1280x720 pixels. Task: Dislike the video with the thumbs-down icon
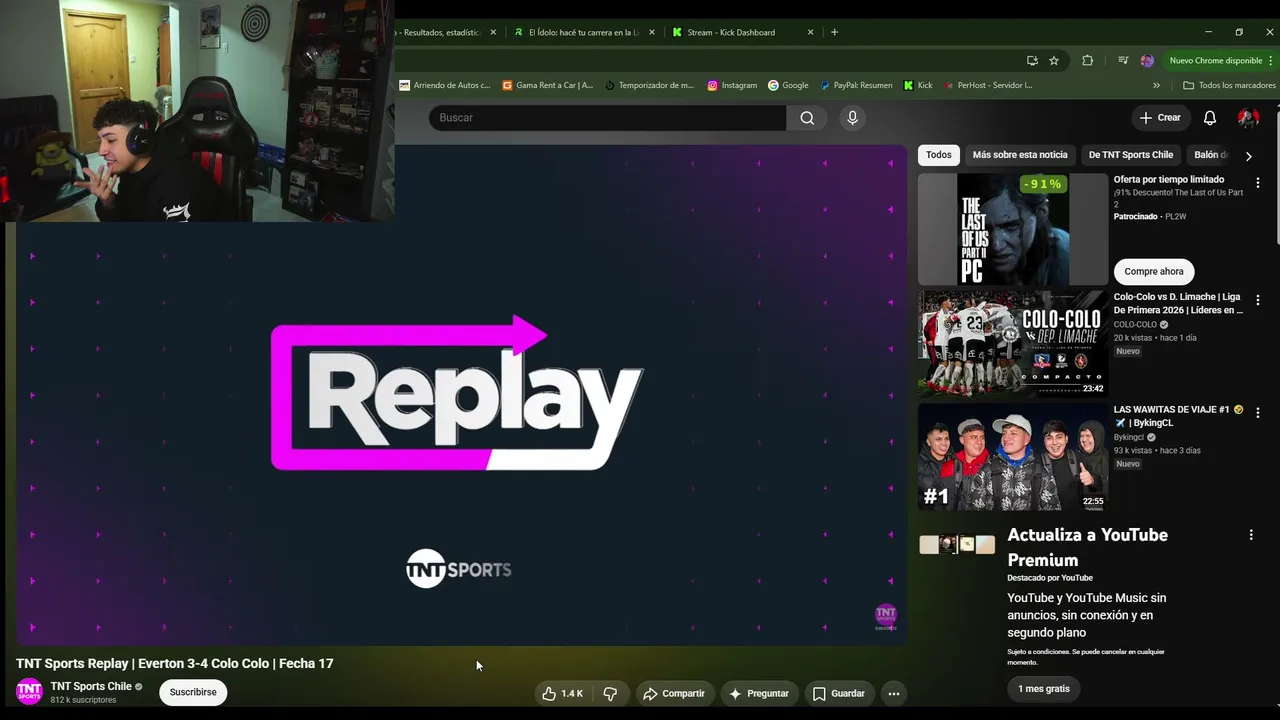tap(610, 693)
